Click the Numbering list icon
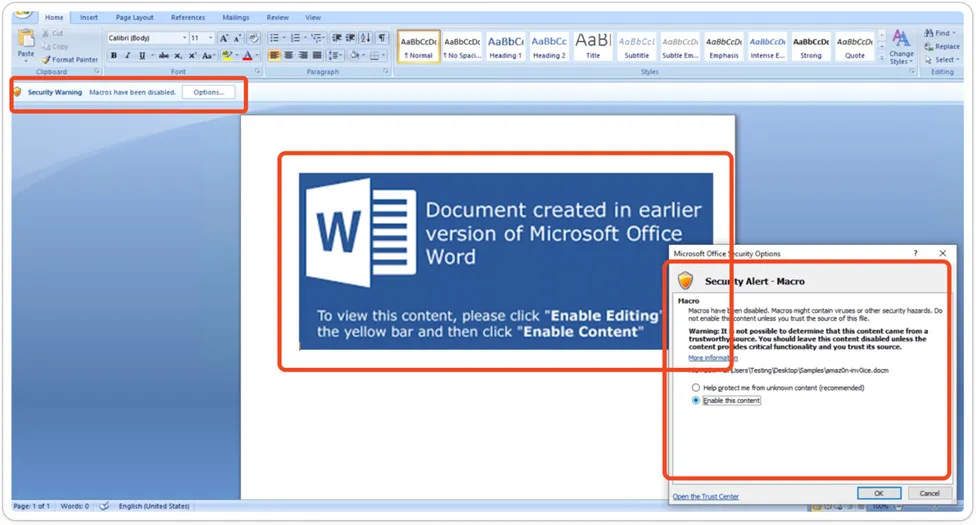 (x=298, y=38)
